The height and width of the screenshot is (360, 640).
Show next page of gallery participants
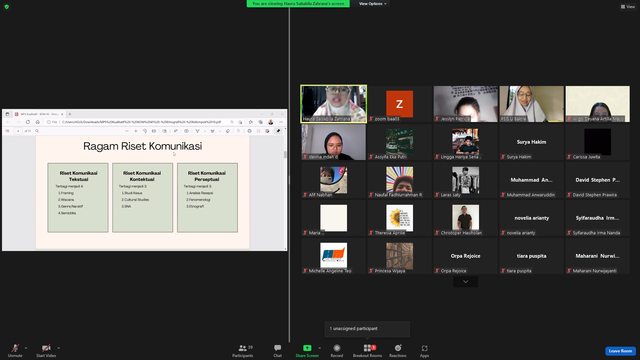click(465, 282)
